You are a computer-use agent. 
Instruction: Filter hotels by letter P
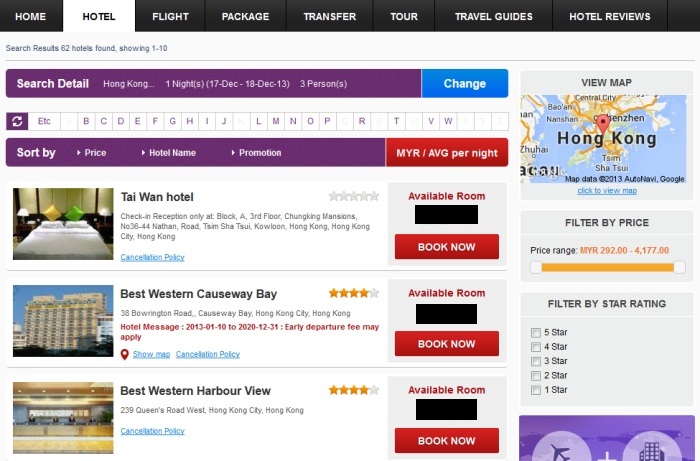coord(327,121)
